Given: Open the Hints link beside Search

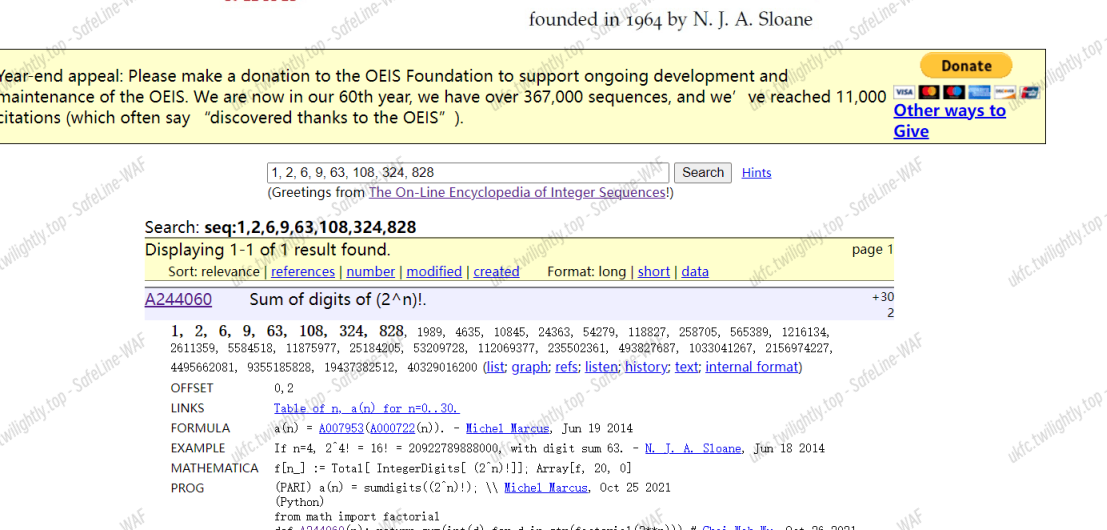Looking at the screenshot, I should click(x=756, y=173).
